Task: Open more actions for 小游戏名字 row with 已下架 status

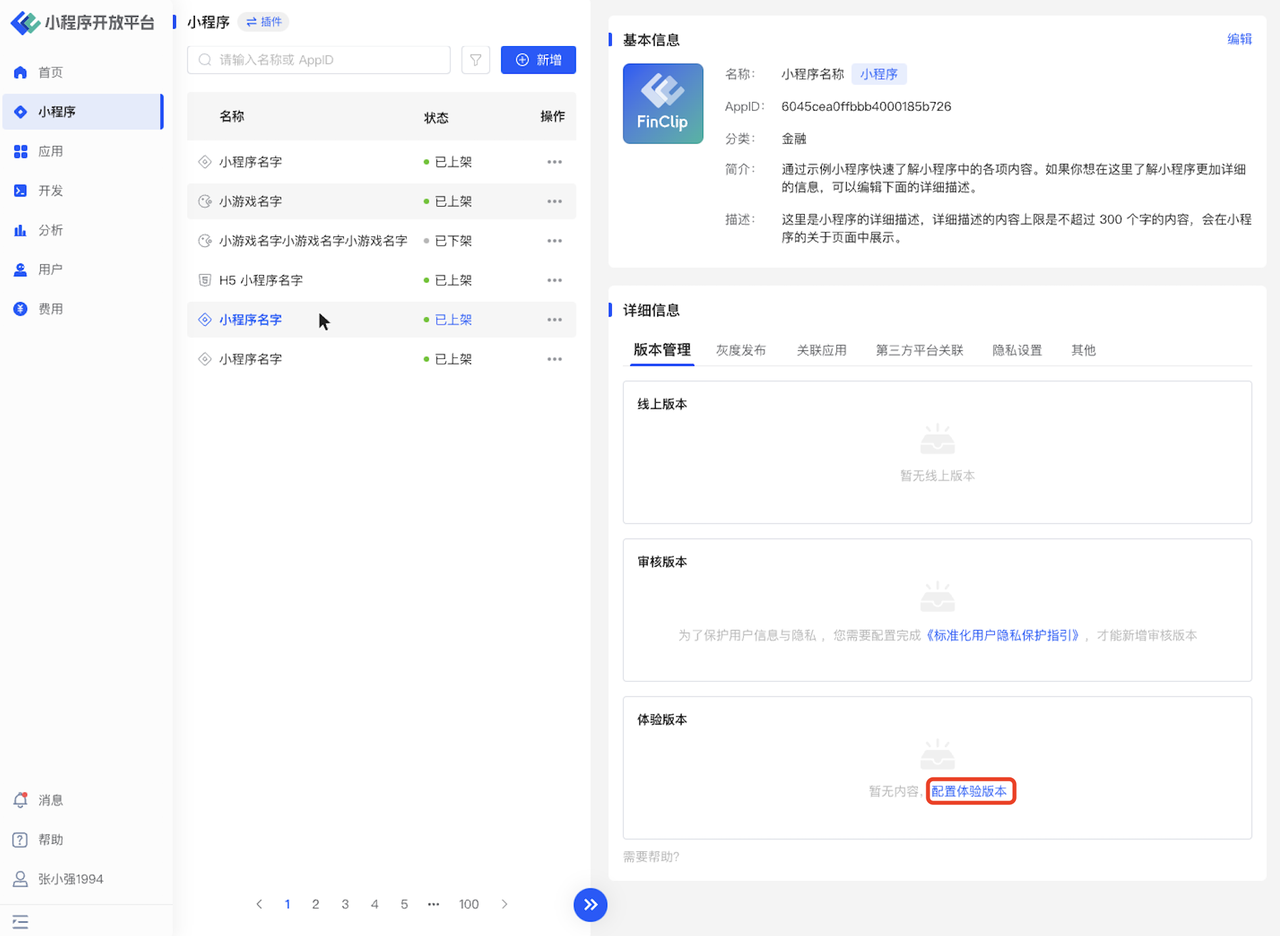Action: coord(554,241)
